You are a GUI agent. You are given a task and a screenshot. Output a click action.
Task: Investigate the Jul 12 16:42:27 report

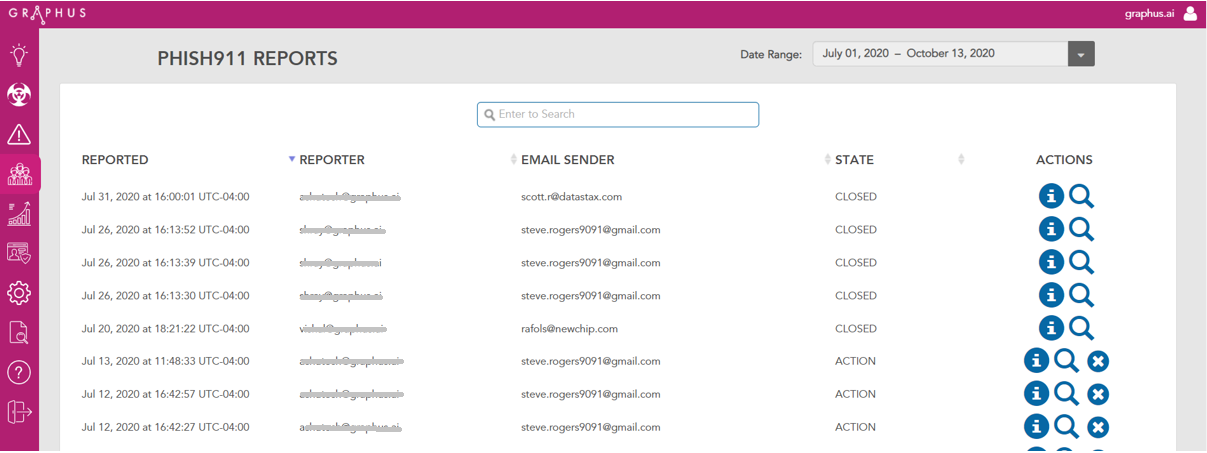point(1067,427)
